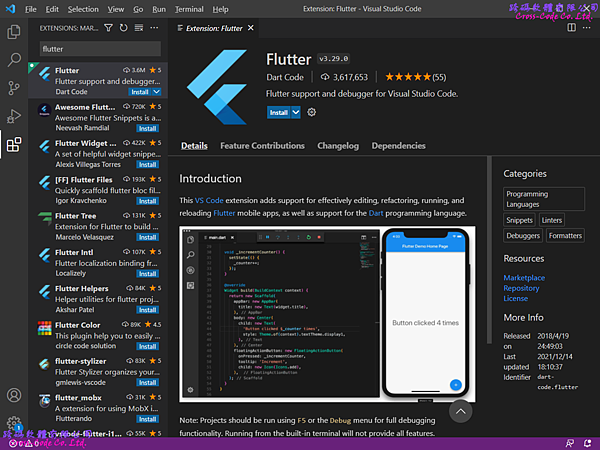Open the Source Control view

(14, 88)
